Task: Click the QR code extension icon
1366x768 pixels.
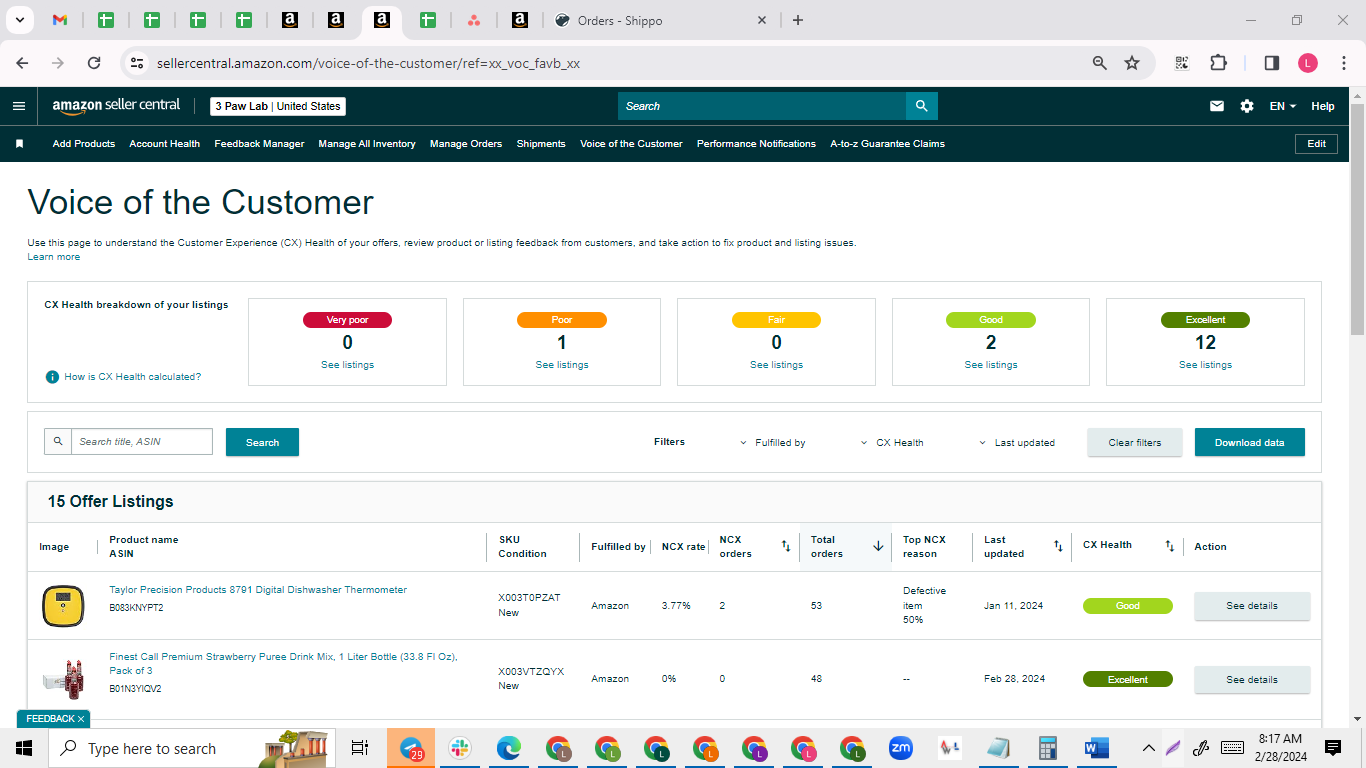Action: click(x=1182, y=63)
